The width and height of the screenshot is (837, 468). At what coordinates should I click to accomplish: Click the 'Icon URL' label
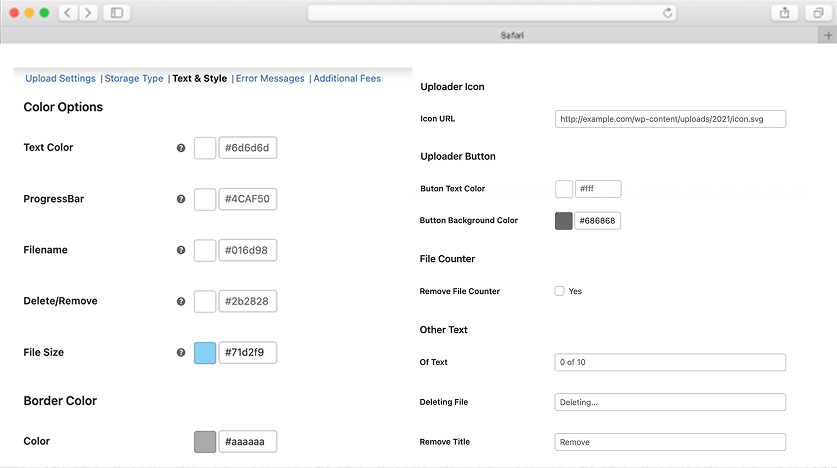(438, 119)
